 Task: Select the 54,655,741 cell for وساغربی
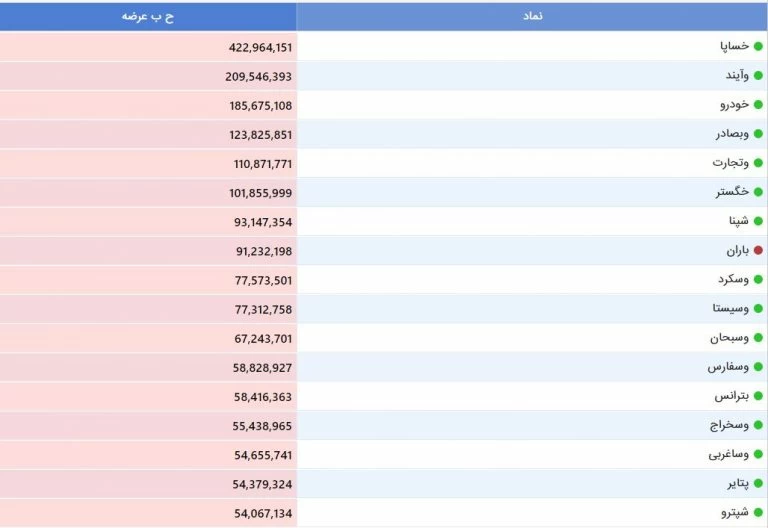point(263,455)
